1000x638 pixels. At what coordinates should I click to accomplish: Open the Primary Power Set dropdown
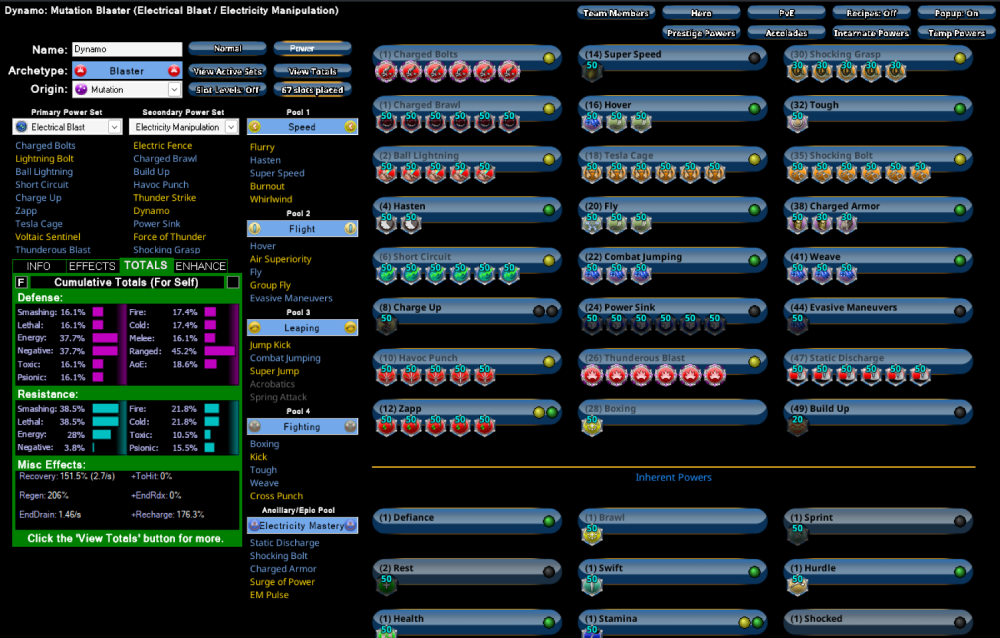113,126
